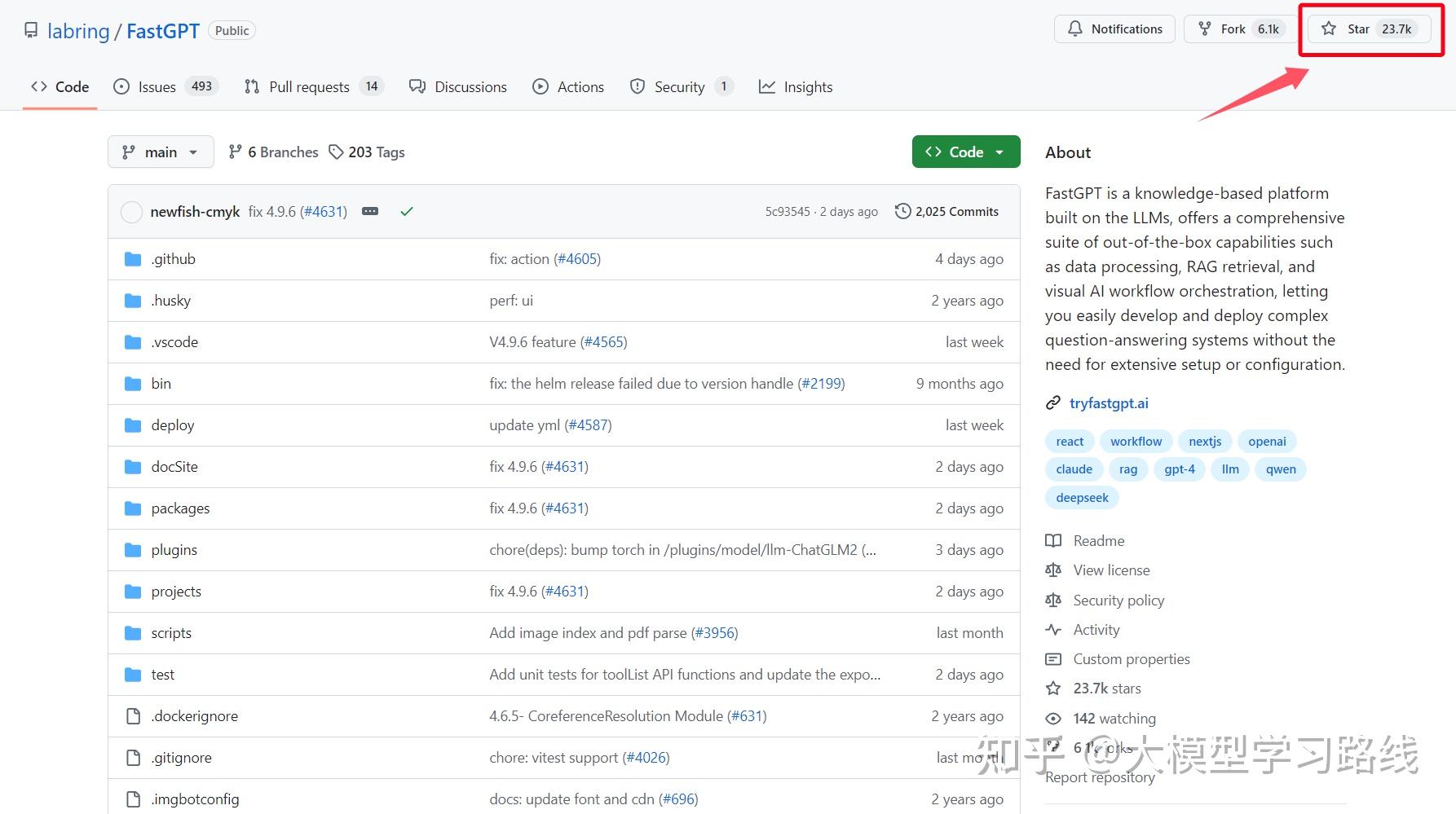View the Security tab
The image size is (1456, 814).
[681, 87]
